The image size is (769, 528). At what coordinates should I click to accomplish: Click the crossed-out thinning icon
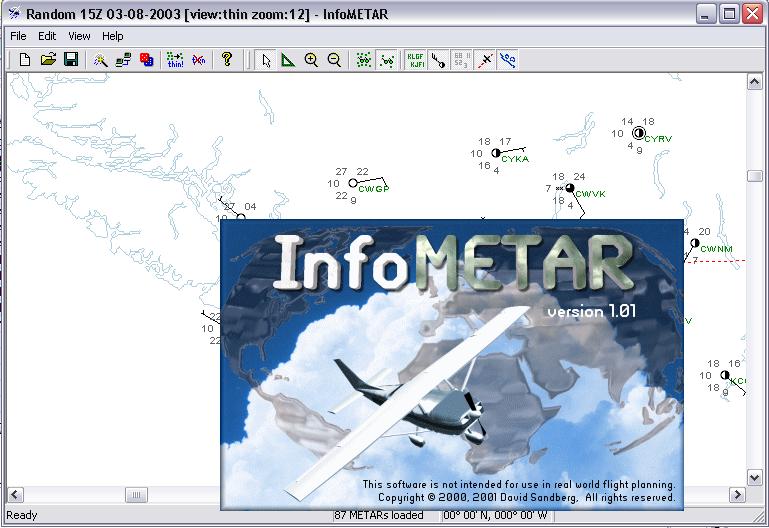click(x=199, y=60)
